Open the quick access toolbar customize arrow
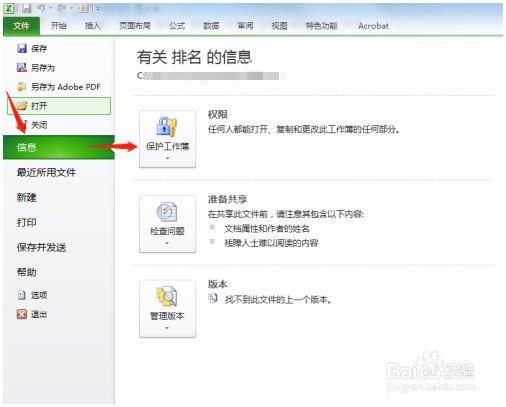Viewport: 506px width, 407px height. click(98, 9)
